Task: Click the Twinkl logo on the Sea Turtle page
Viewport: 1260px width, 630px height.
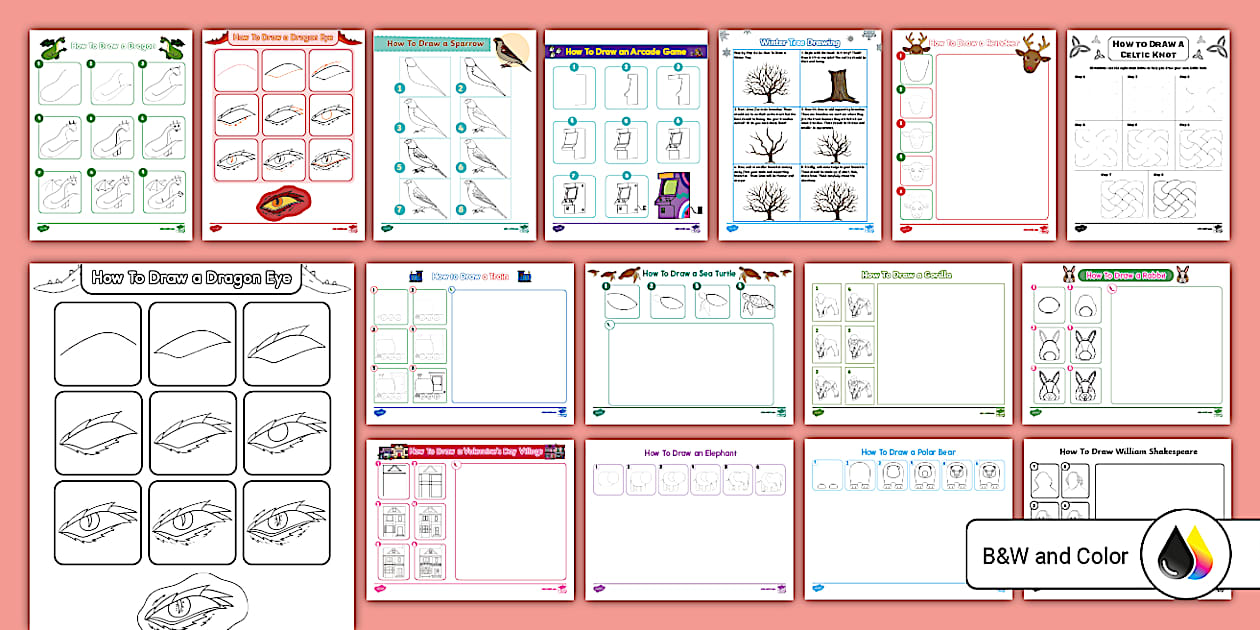Action: (x=598, y=411)
